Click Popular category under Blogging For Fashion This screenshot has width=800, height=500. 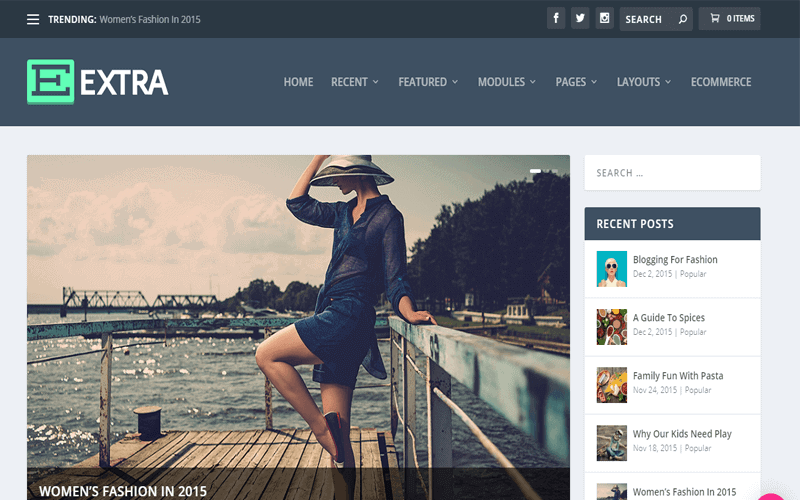pyautogui.click(x=693, y=274)
